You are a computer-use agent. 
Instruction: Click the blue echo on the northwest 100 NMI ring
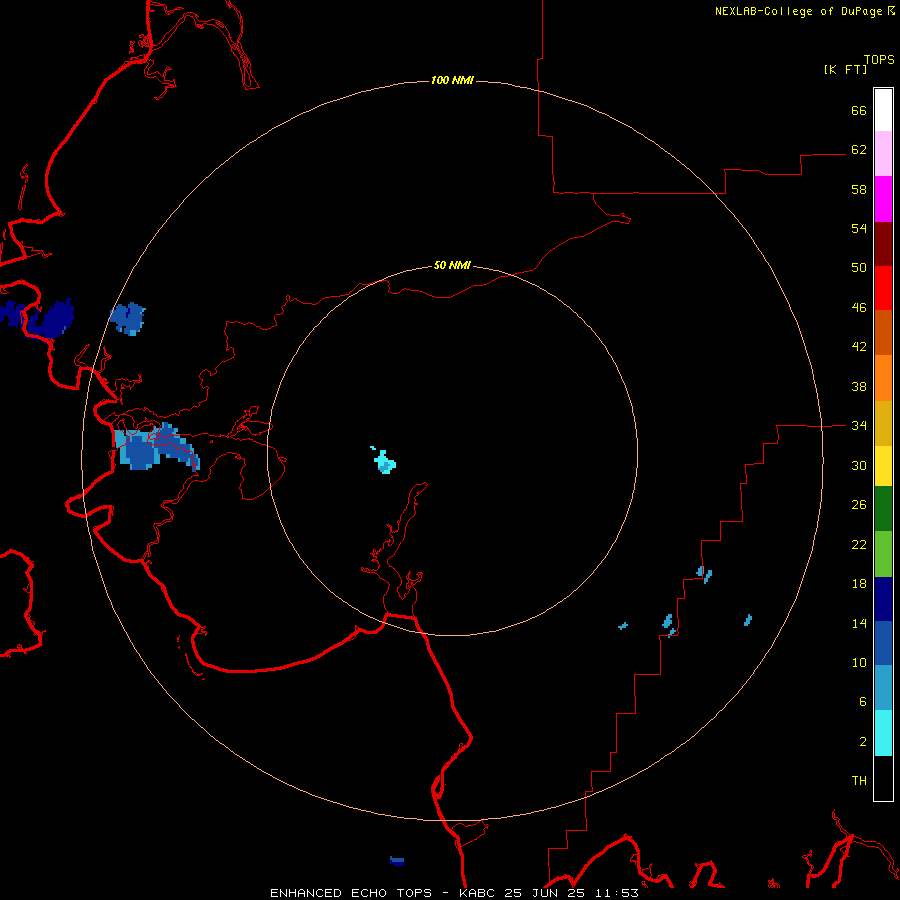pos(127,319)
